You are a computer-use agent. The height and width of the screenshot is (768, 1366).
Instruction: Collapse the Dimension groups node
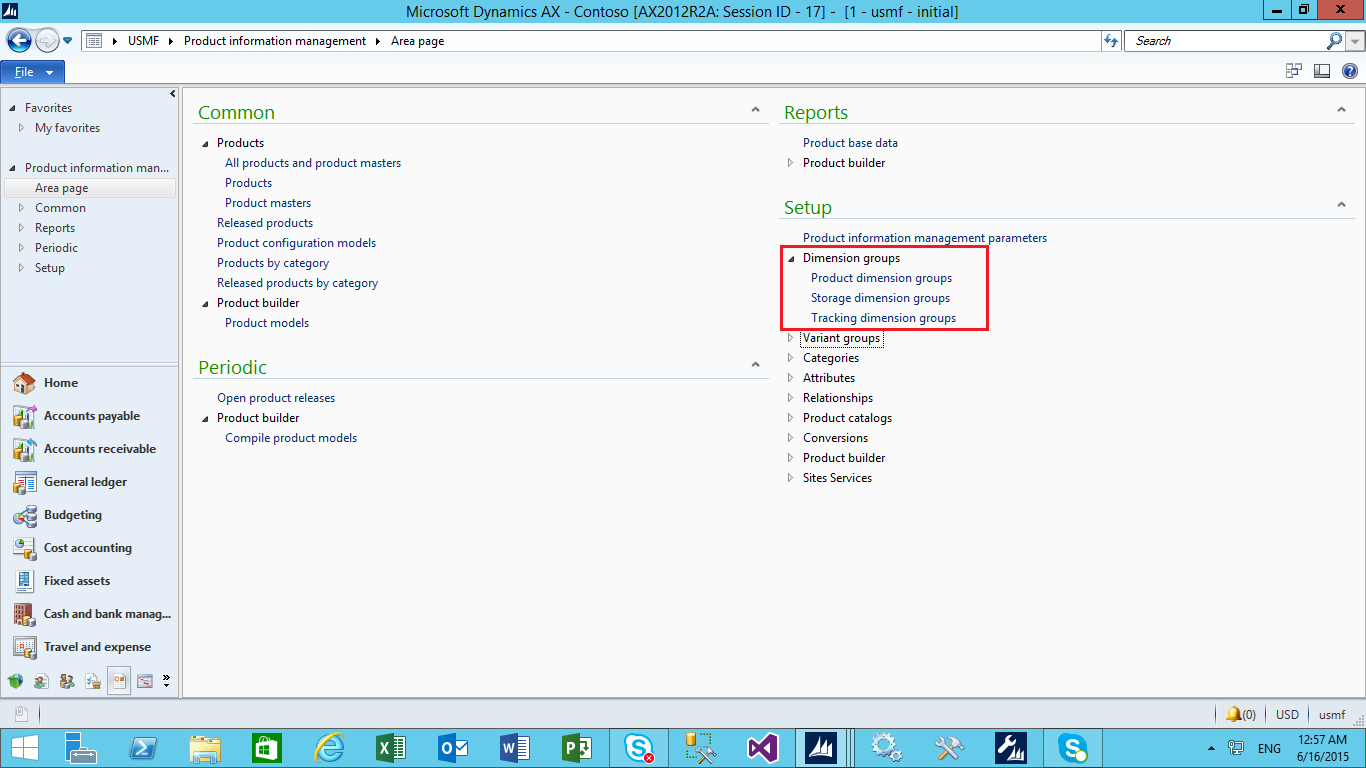pyautogui.click(x=790, y=258)
